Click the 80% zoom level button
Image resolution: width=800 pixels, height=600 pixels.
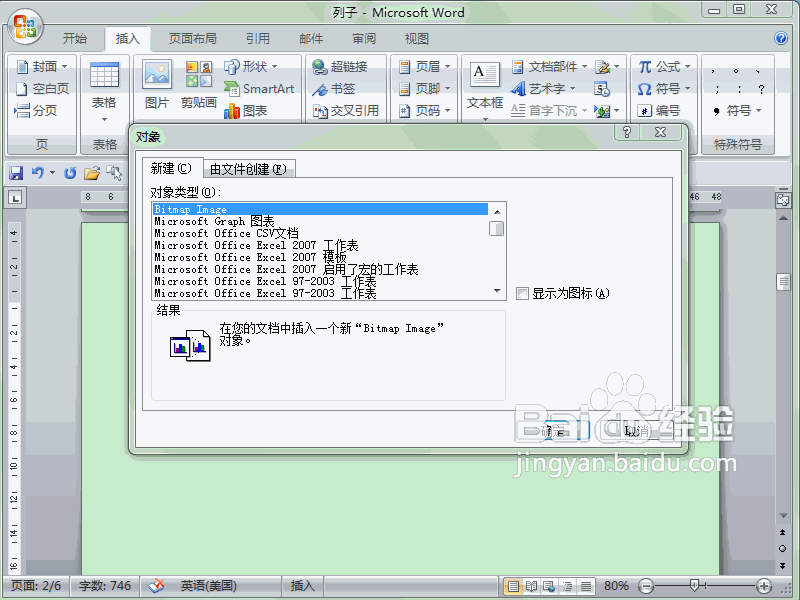(616, 586)
